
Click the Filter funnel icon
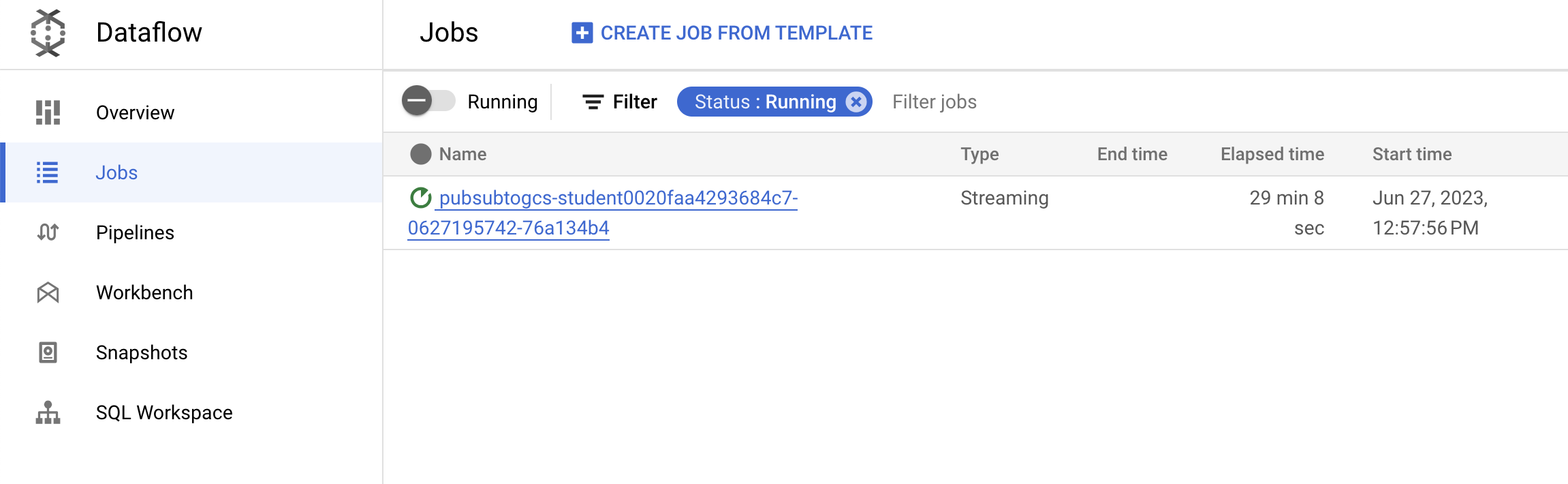pyautogui.click(x=591, y=101)
